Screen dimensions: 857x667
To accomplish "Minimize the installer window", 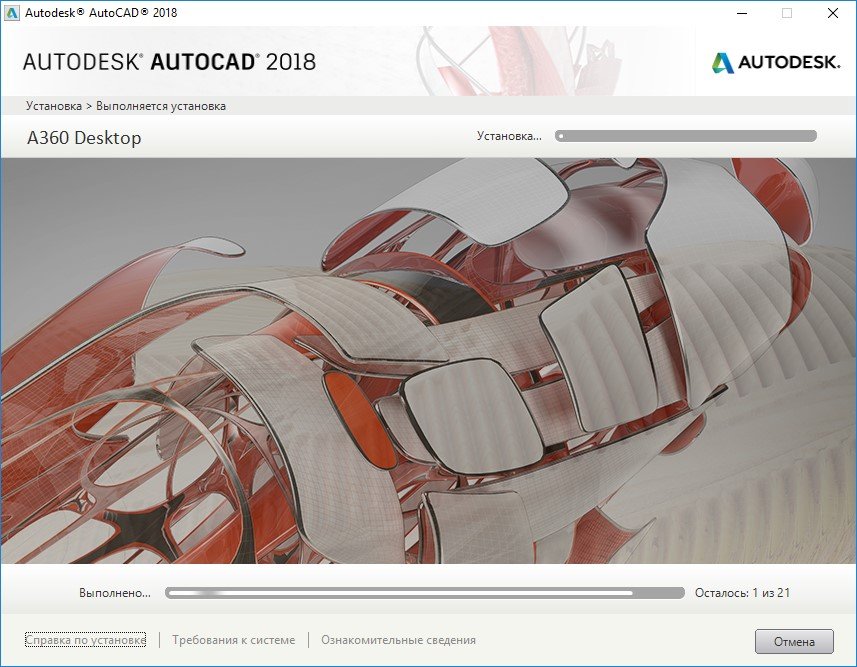I will click(741, 13).
